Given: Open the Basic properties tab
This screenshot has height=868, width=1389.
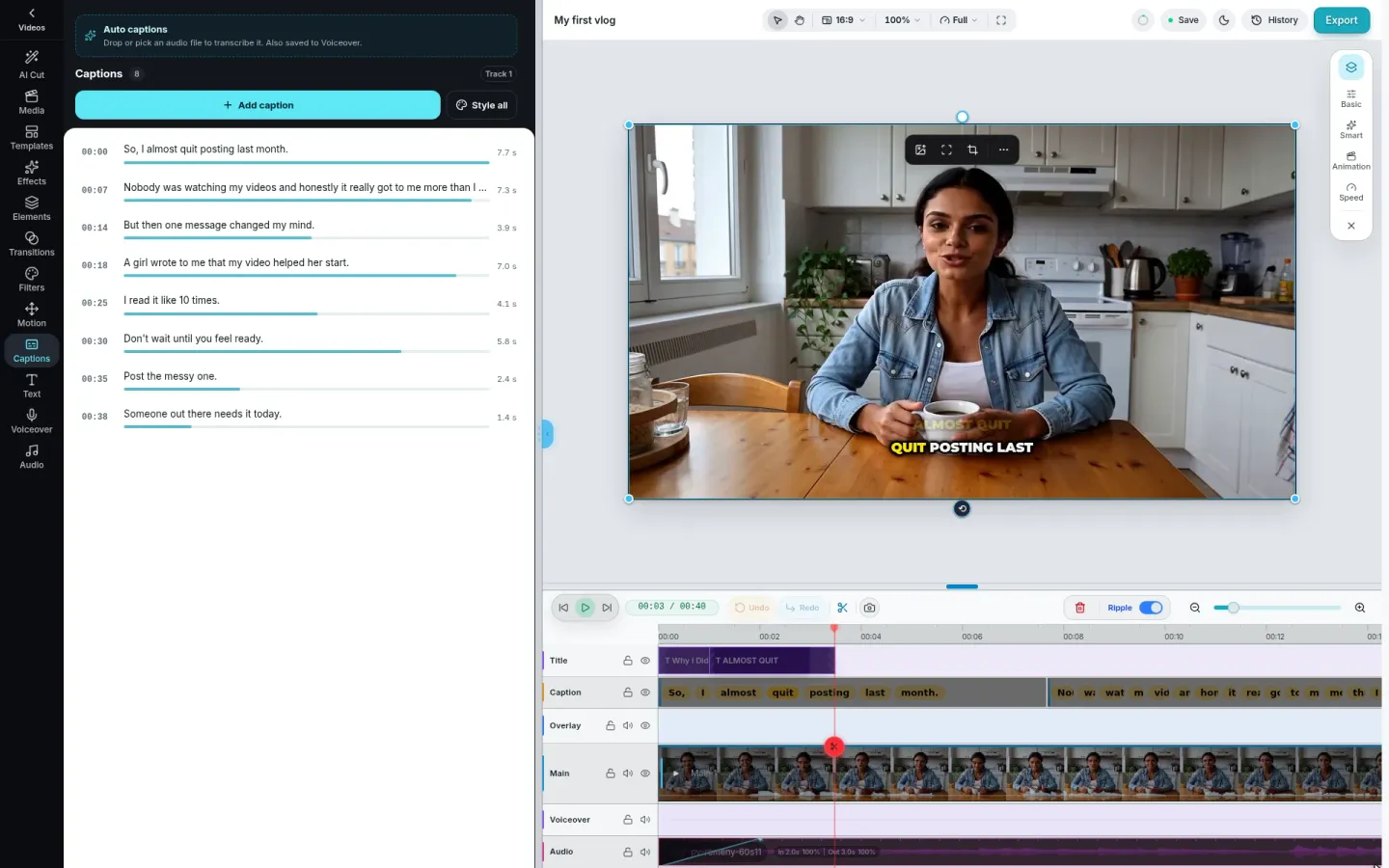Looking at the screenshot, I should [1351, 98].
